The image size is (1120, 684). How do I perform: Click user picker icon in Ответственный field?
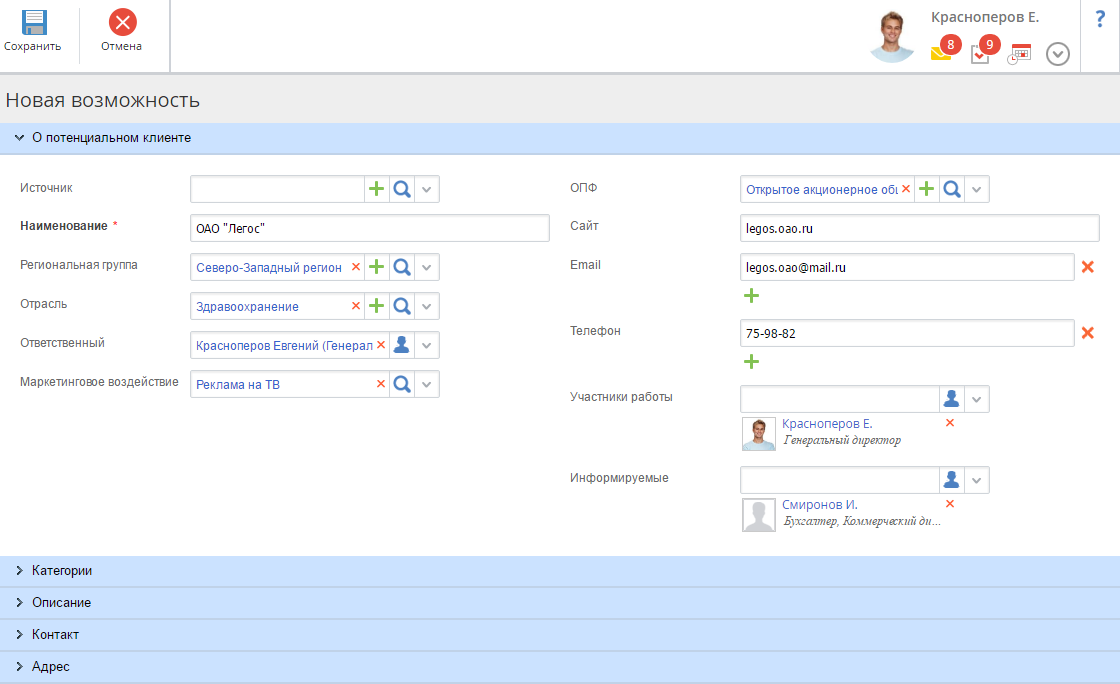(x=401, y=345)
